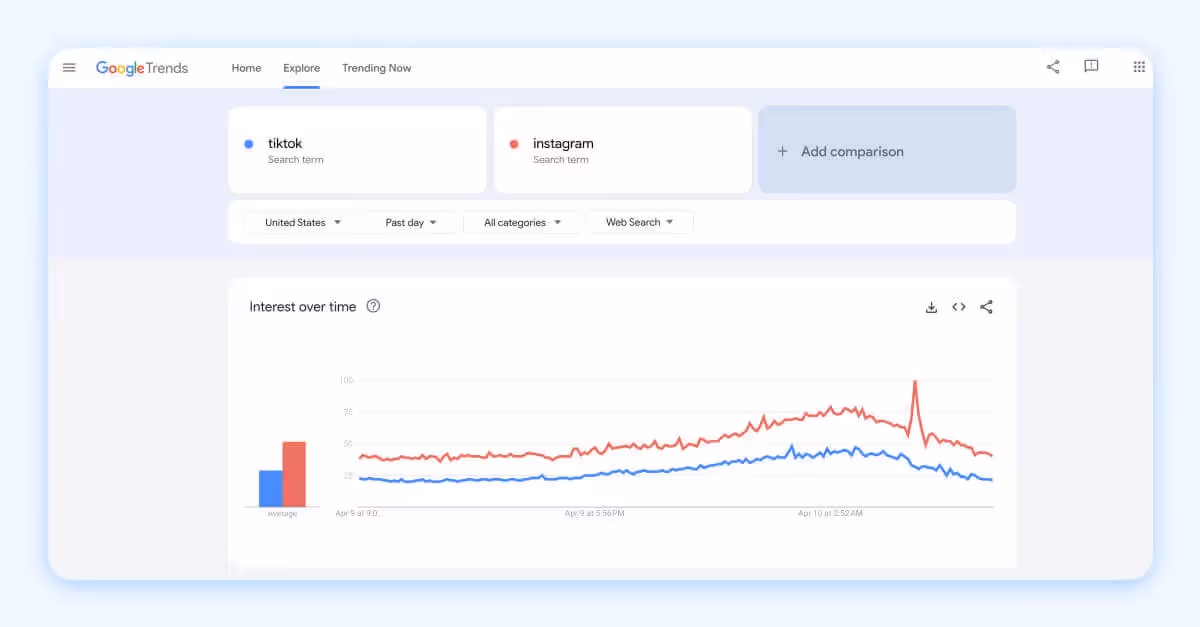The height and width of the screenshot is (627, 1200).
Task: Open the Past day time range dropdown
Action: tap(411, 222)
